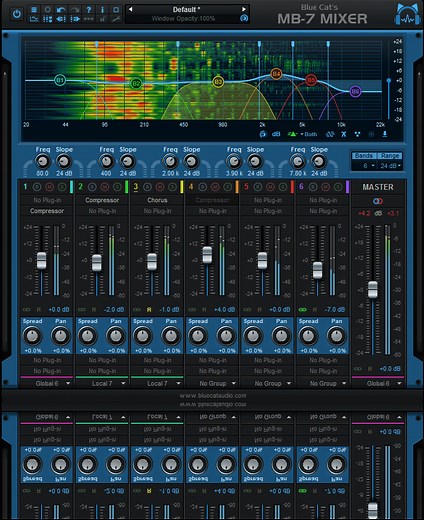Open the master Global 6 group dropdown
Viewport: 424px width, 520px height.
pyautogui.click(x=378, y=384)
